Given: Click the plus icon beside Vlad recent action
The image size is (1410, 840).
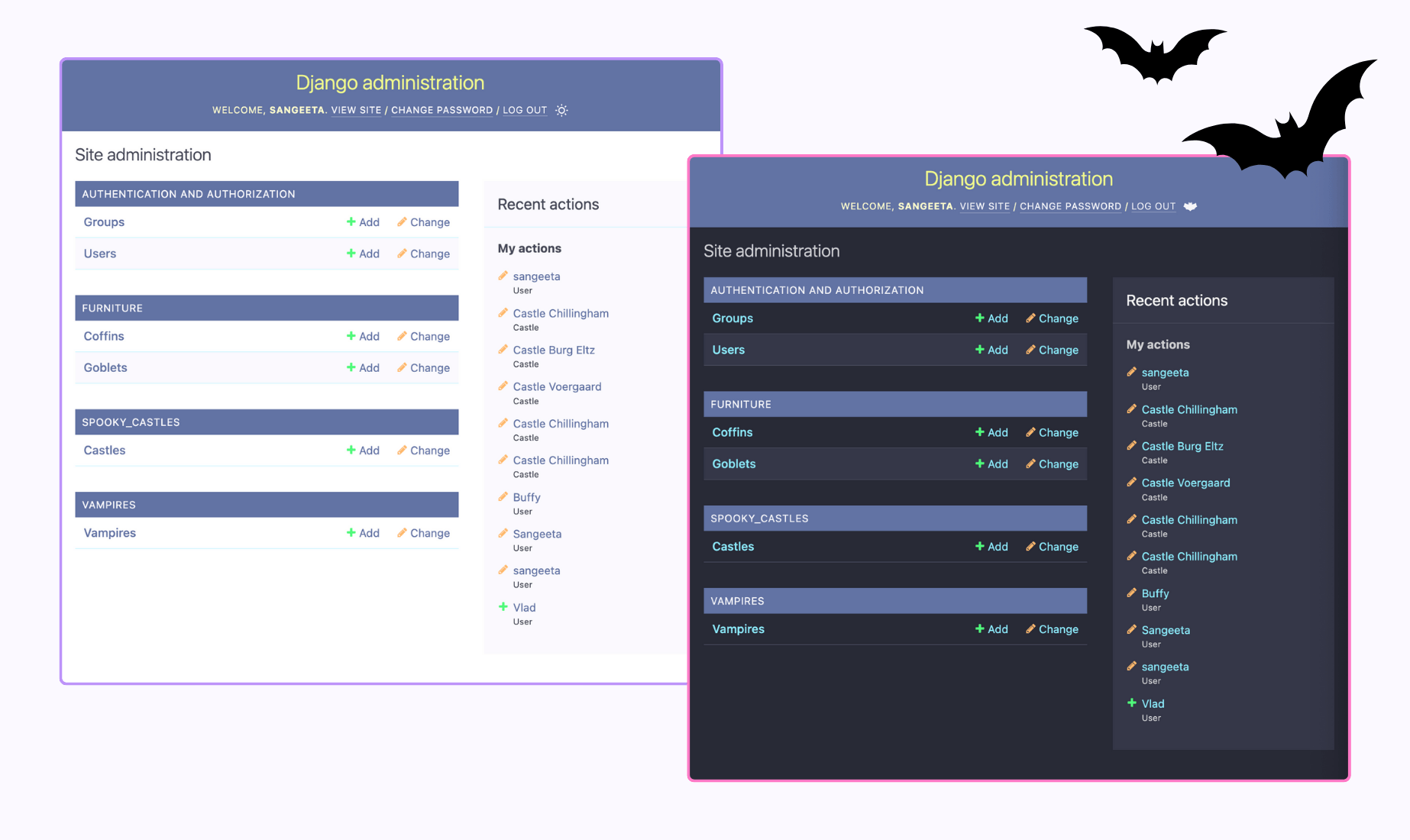Looking at the screenshot, I should 503,607.
